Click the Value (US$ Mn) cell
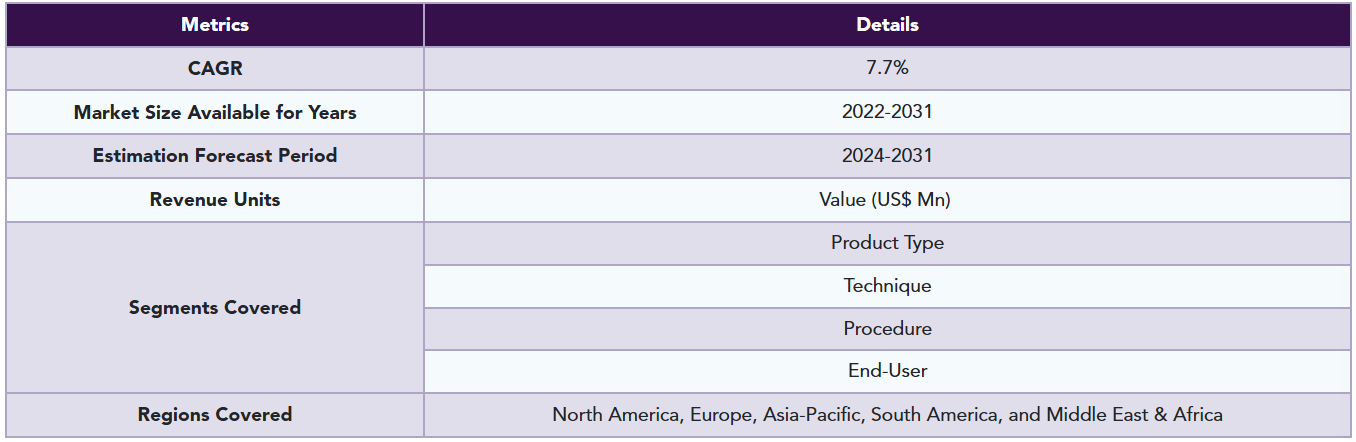The height and width of the screenshot is (442, 1356). [887, 200]
